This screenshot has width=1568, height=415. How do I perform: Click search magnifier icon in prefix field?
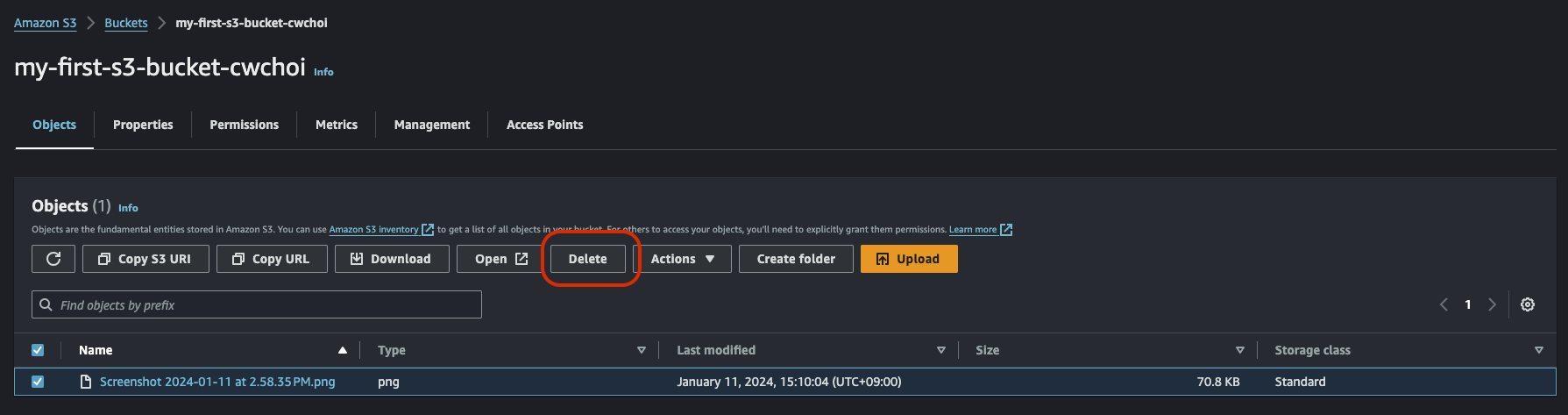pyautogui.click(x=46, y=304)
